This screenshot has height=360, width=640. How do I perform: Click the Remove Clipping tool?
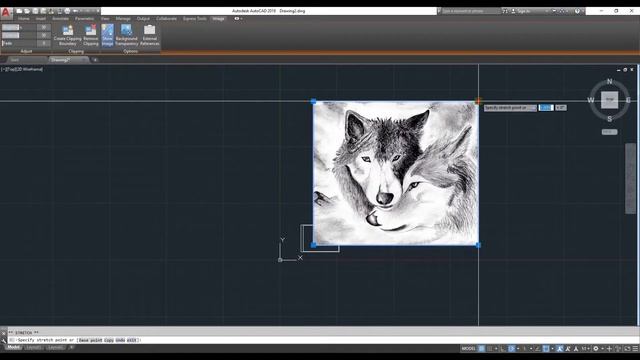91,35
